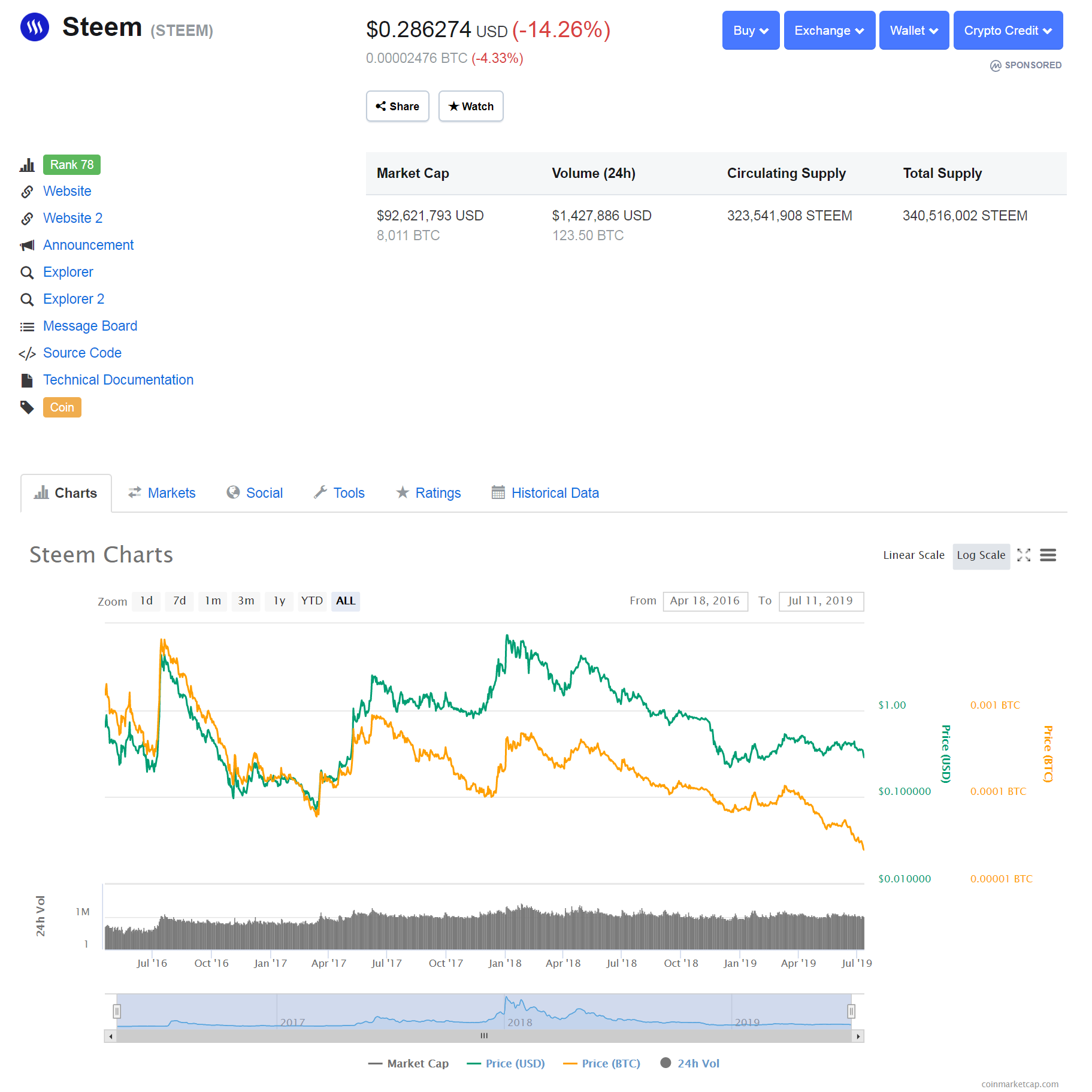1092x1092 pixels.
Task: Switch to the Social tab
Action: click(255, 493)
